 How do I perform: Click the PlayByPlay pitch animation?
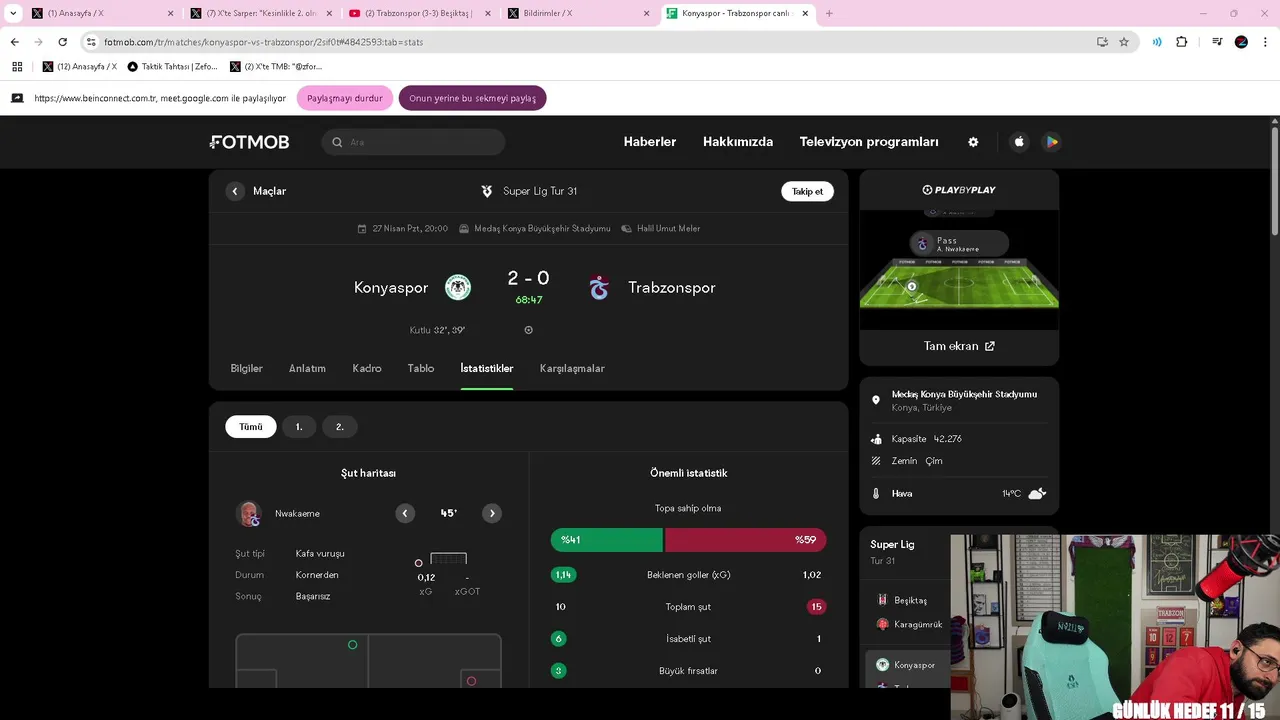point(959,270)
